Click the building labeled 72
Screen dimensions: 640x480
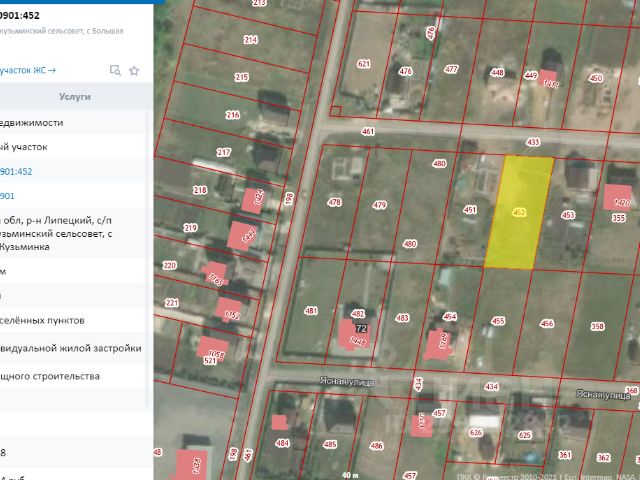[360, 328]
